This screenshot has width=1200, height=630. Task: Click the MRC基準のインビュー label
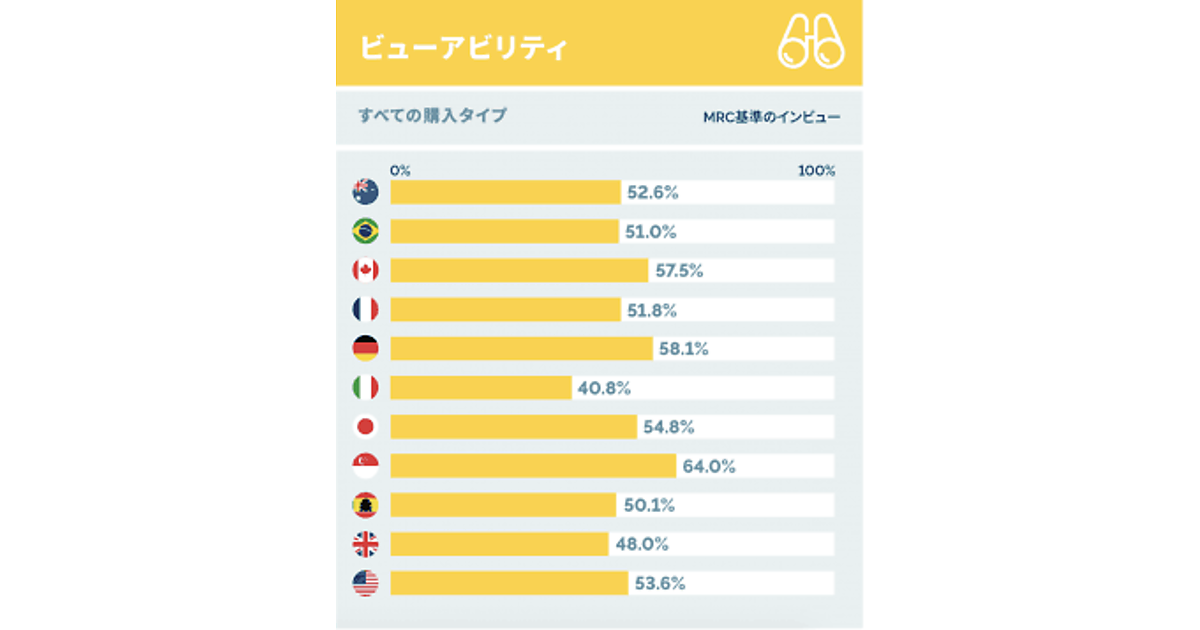tap(771, 117)
